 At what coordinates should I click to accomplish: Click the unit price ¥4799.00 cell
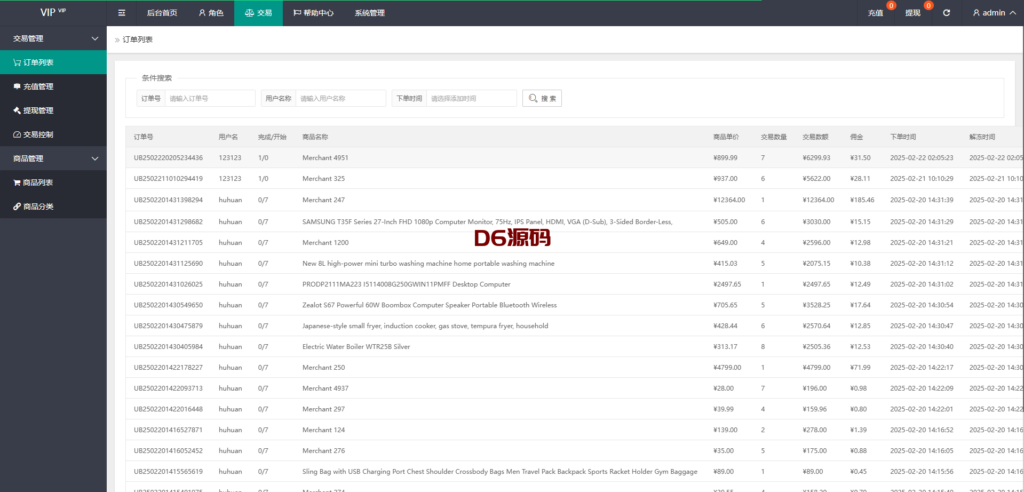pos(727,367)
